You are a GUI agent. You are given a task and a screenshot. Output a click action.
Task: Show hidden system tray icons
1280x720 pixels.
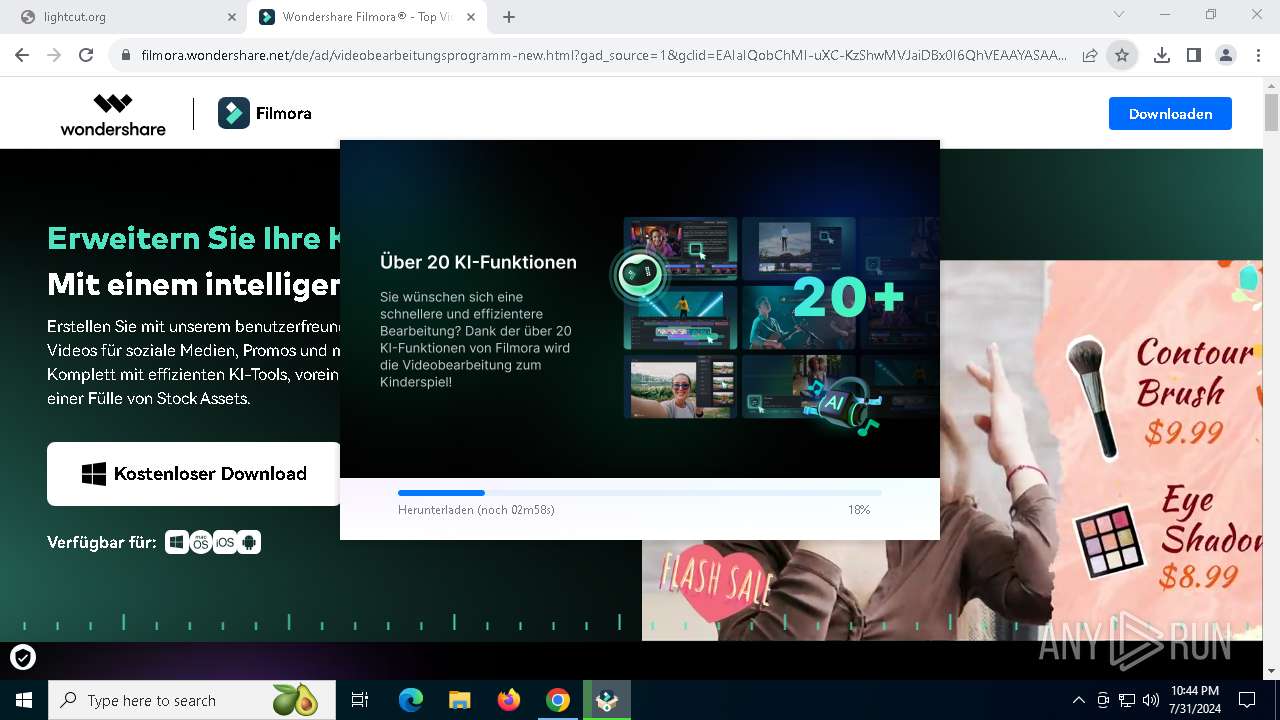(x=1078, y=700)
